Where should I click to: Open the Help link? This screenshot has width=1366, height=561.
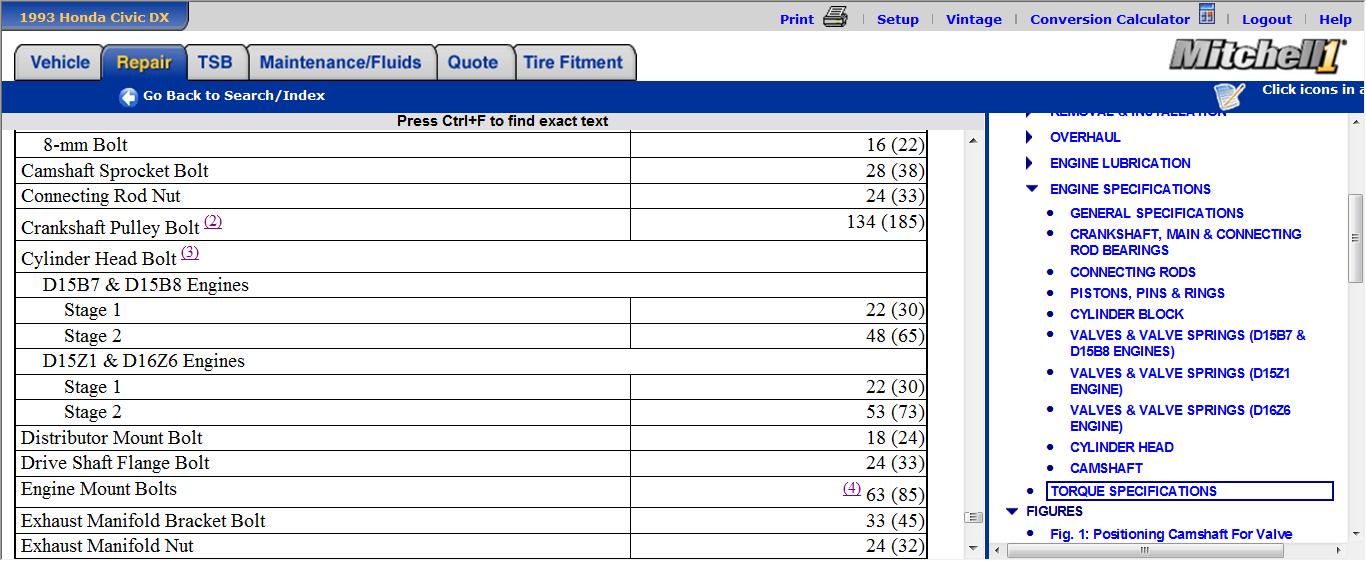click(1335, 19)
